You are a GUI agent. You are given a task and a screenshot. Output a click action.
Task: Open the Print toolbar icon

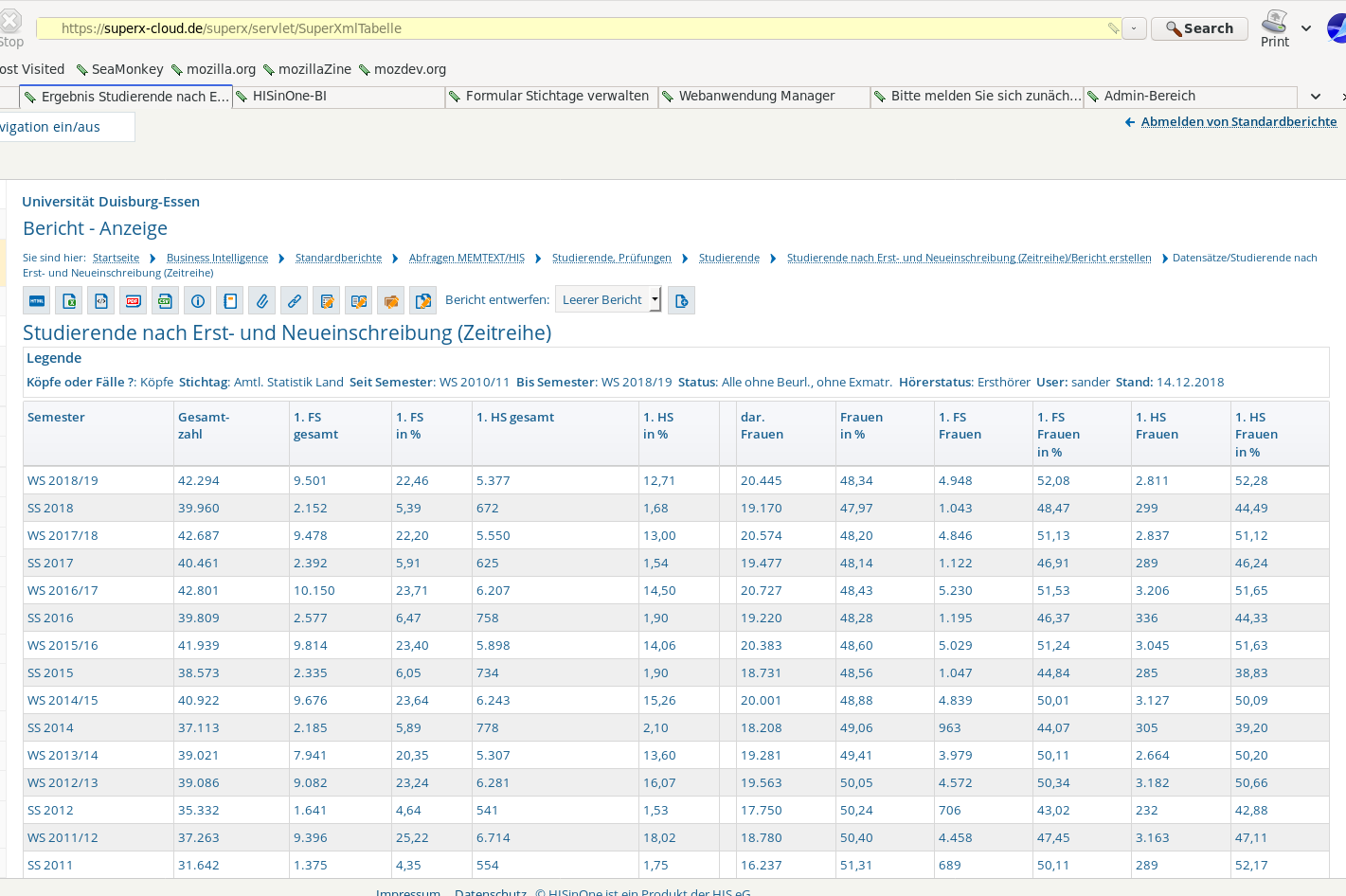(1275, 28)
